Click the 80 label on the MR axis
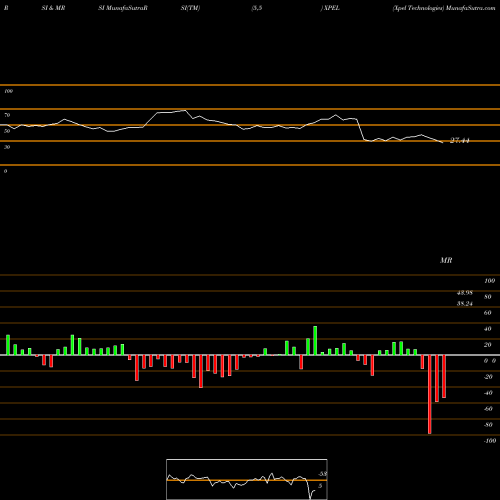The width and height of the screenshot is (500, 500). (x=488, y=297)
